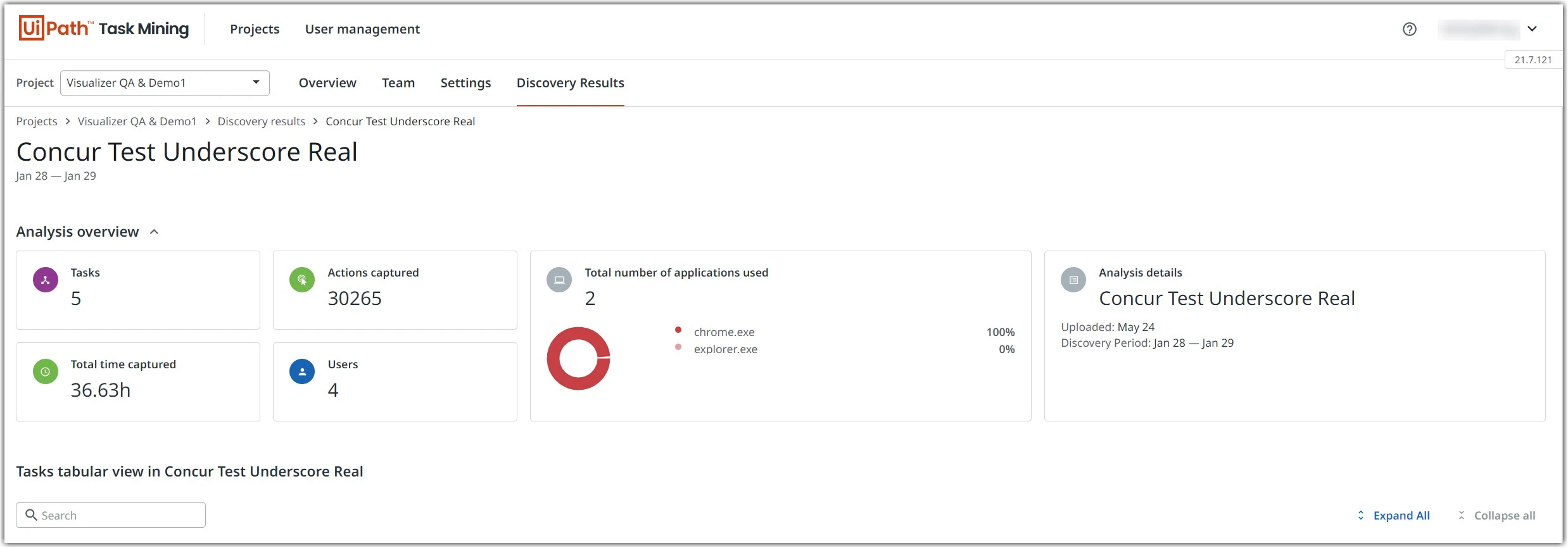This screenshot has width=1568, height=548.
Task: Open the user account dropdown arrow
Action: click(1532, 29)
